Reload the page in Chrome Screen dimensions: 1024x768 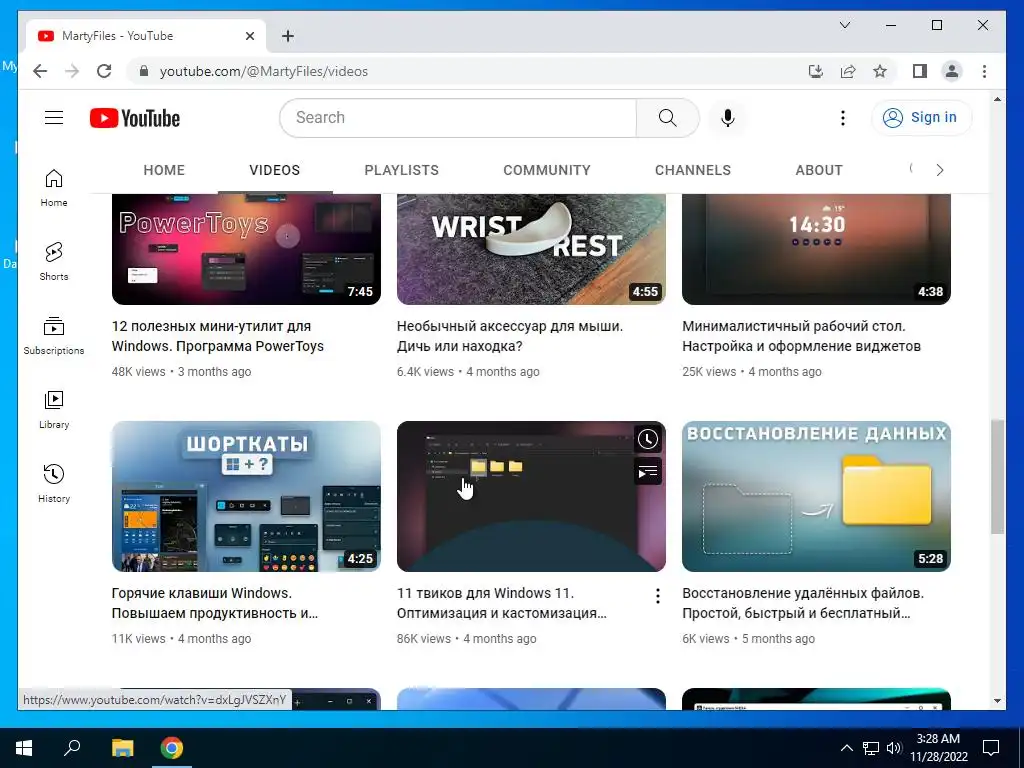104,71
